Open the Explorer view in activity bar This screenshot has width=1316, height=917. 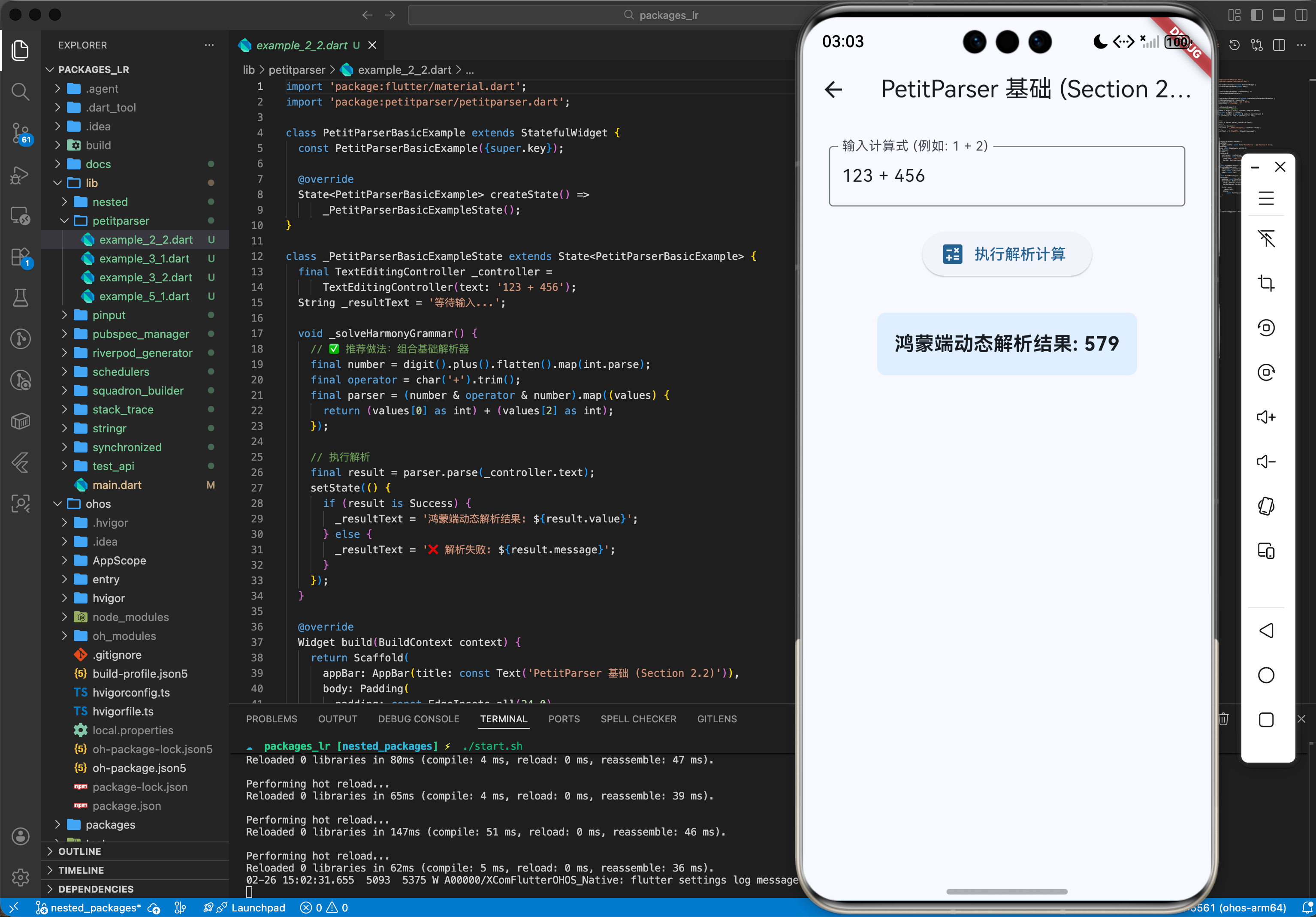pyautogui.click(x=21, y=51)
